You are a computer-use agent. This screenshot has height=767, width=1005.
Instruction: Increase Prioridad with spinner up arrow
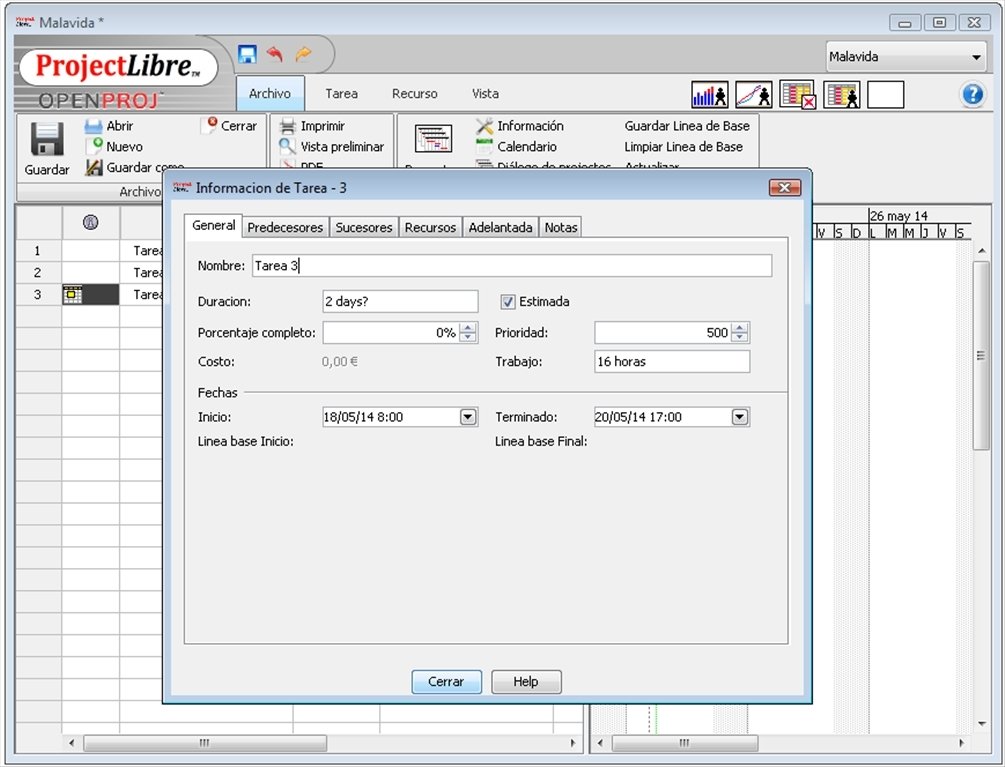click(x=740, y=328)
